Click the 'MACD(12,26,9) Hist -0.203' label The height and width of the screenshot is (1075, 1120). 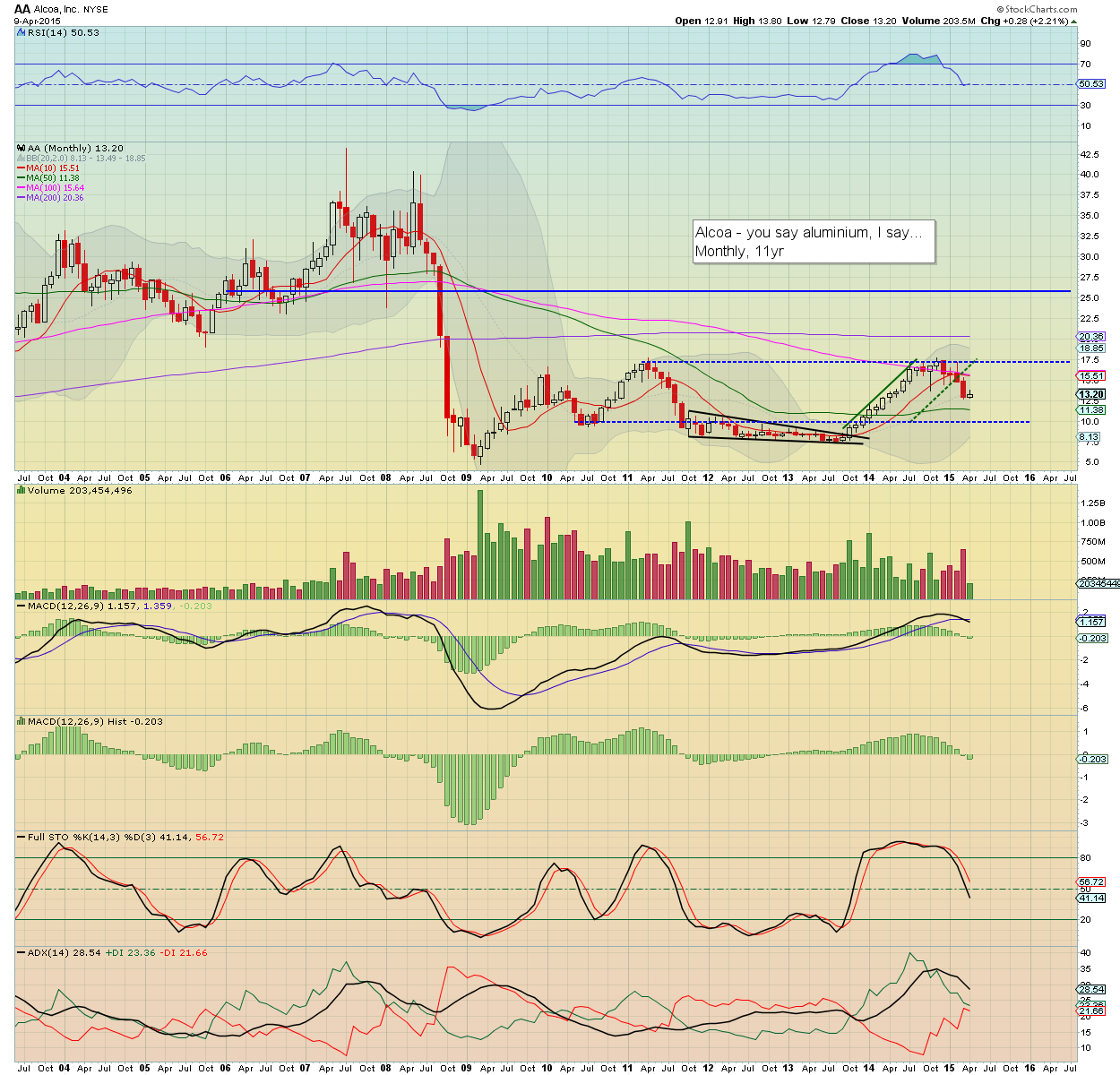pos(95,721)
